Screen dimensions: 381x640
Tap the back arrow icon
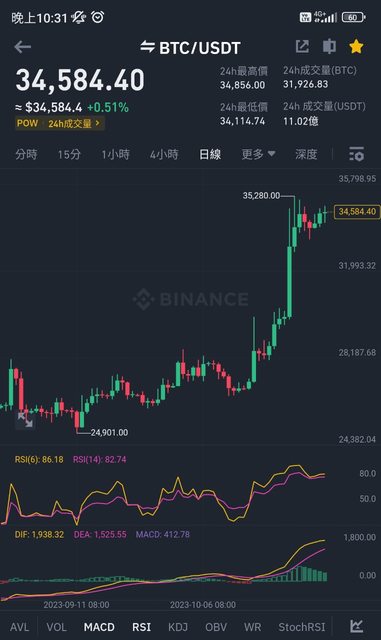pyautogui.click(x=22, y=47)
